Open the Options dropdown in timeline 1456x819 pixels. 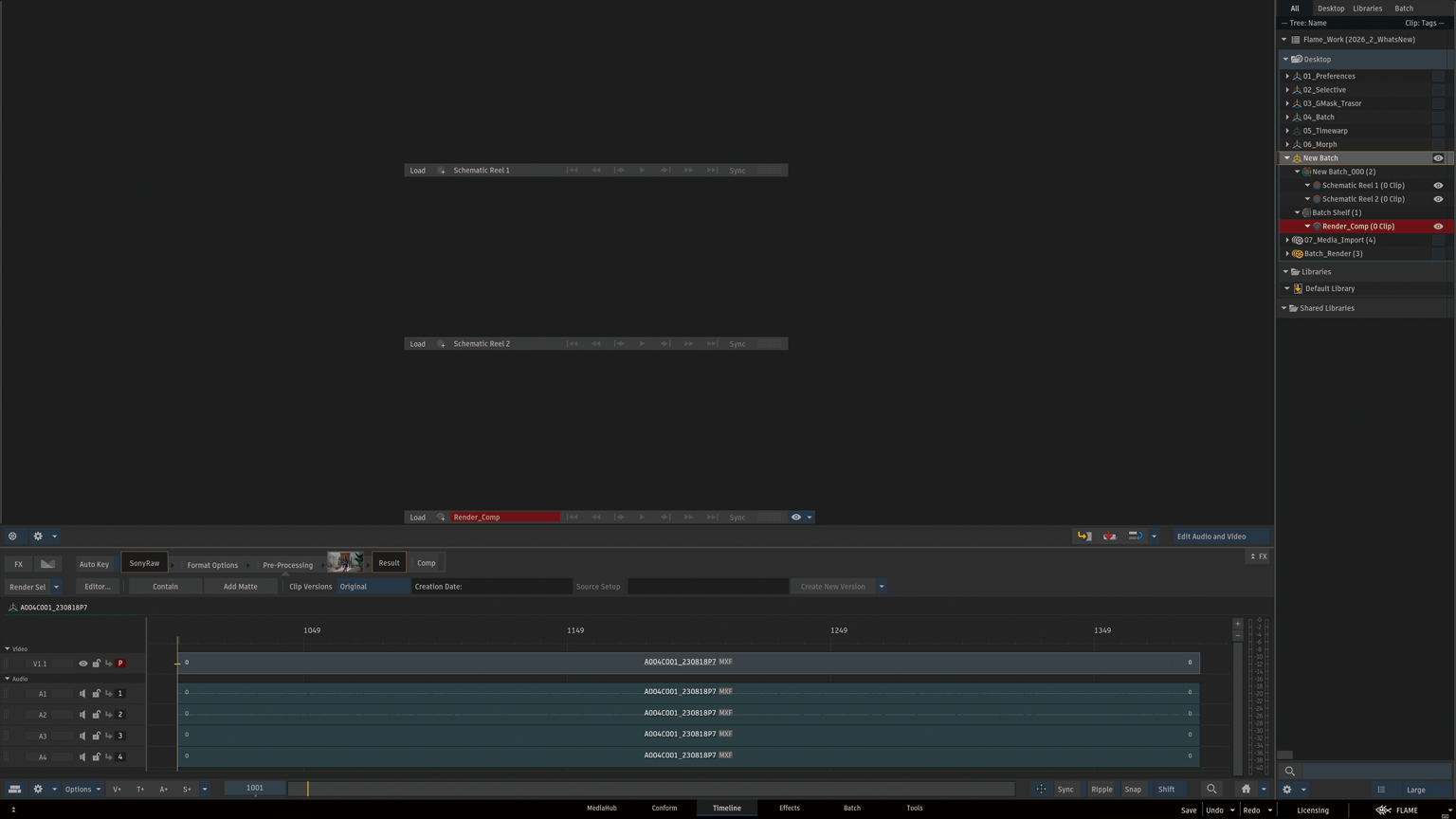82,790
